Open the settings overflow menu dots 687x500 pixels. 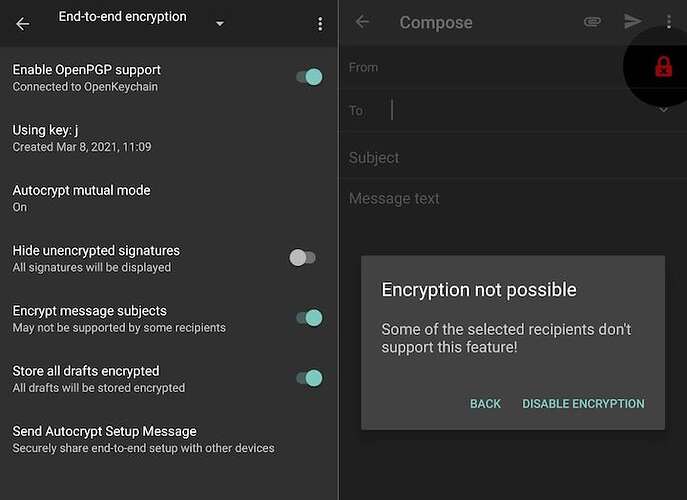pos(320,24)
